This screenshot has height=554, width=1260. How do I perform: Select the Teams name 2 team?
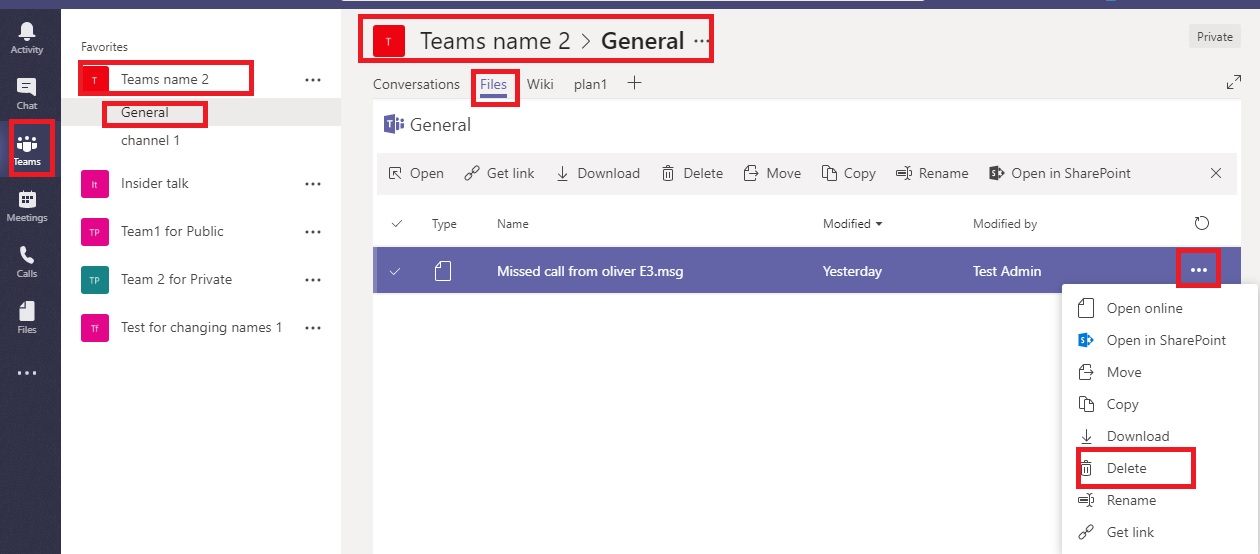coord(165,79)
